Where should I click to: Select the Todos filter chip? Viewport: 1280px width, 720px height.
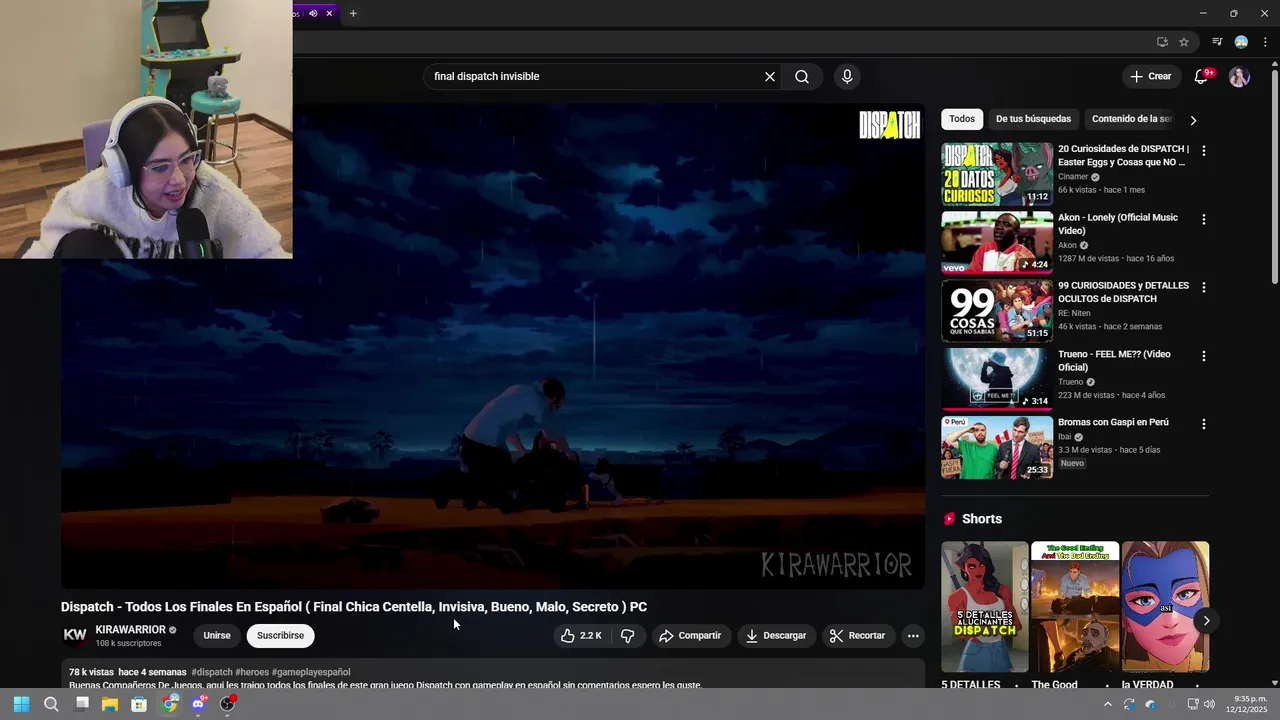(962, 119)
